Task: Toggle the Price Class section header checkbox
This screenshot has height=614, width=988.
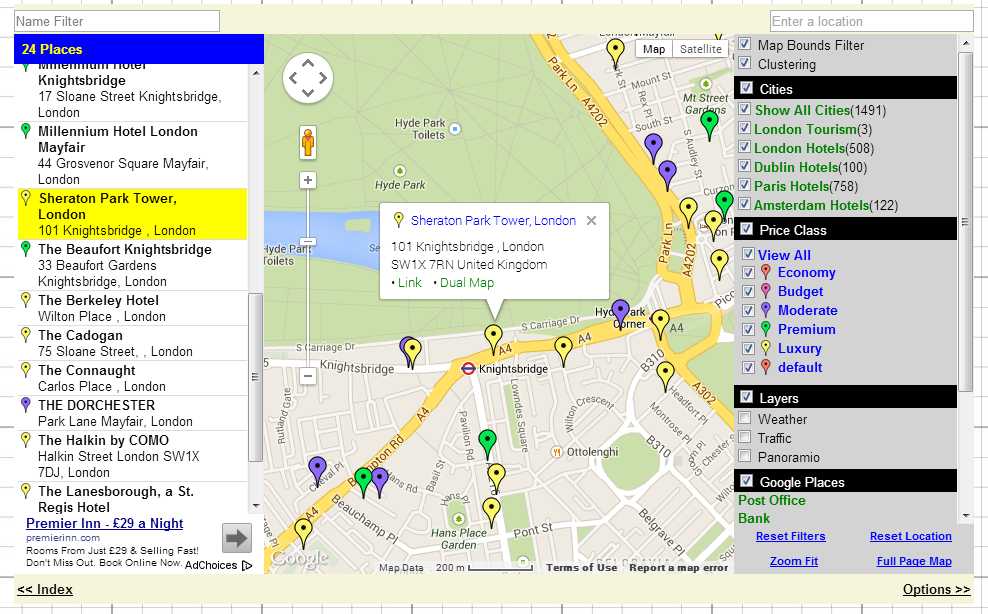Action: 747,228
